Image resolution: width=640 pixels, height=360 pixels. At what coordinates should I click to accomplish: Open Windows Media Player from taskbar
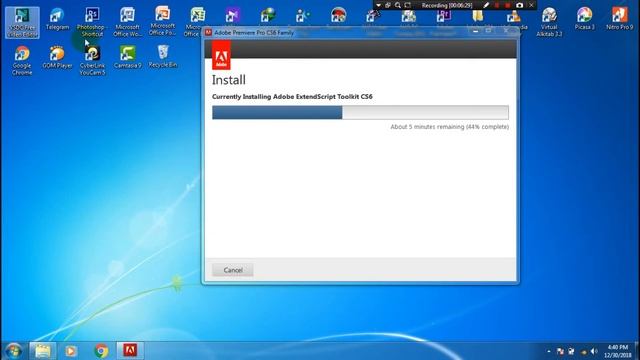pyautogui.click(x=71, y=351)
